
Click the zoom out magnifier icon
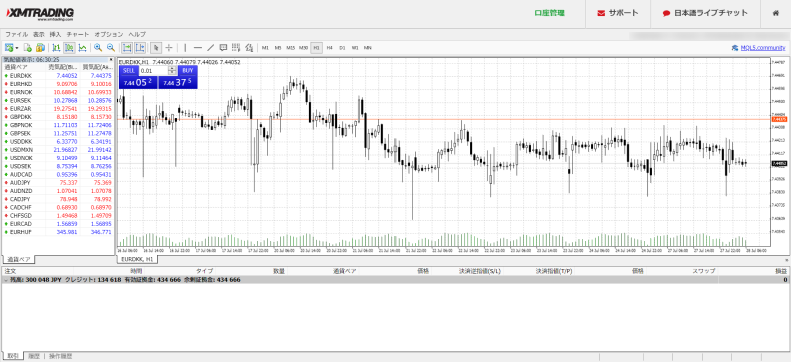[x=110, y=47]
